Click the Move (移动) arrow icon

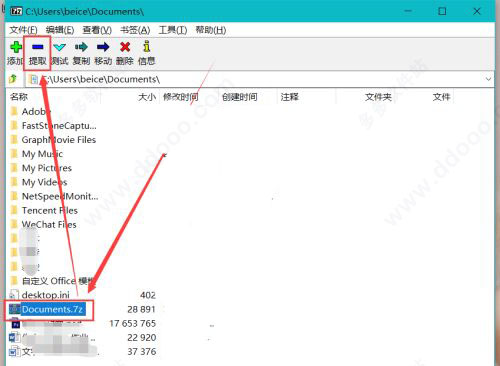coord(103,47)
